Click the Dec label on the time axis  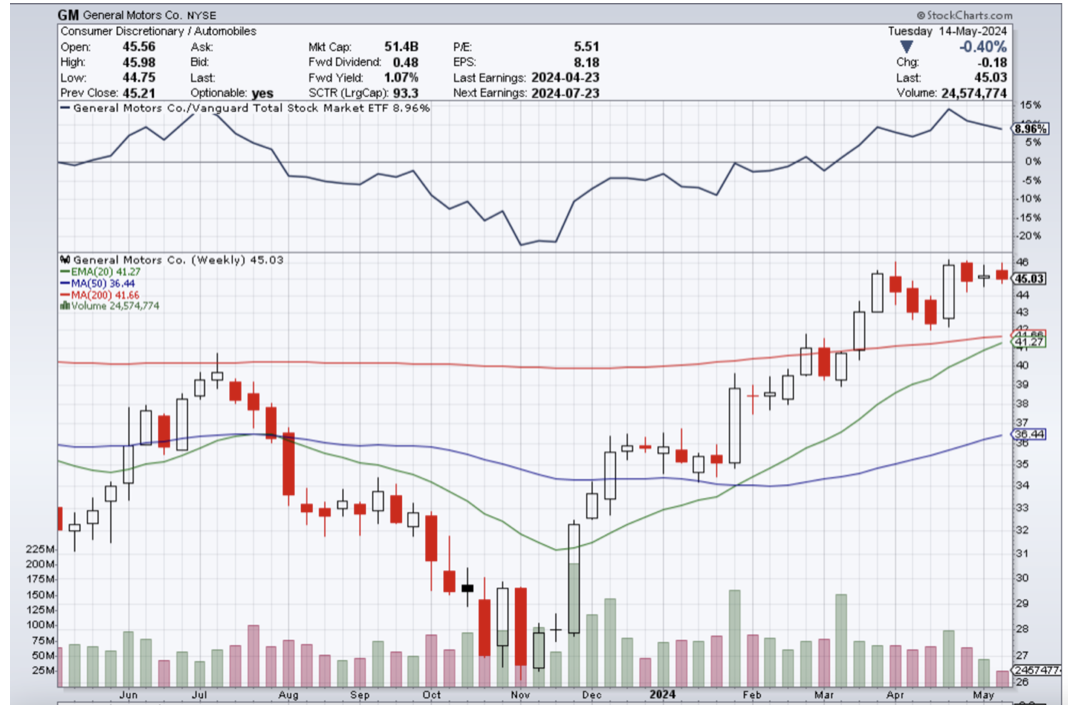click(591, 695)
